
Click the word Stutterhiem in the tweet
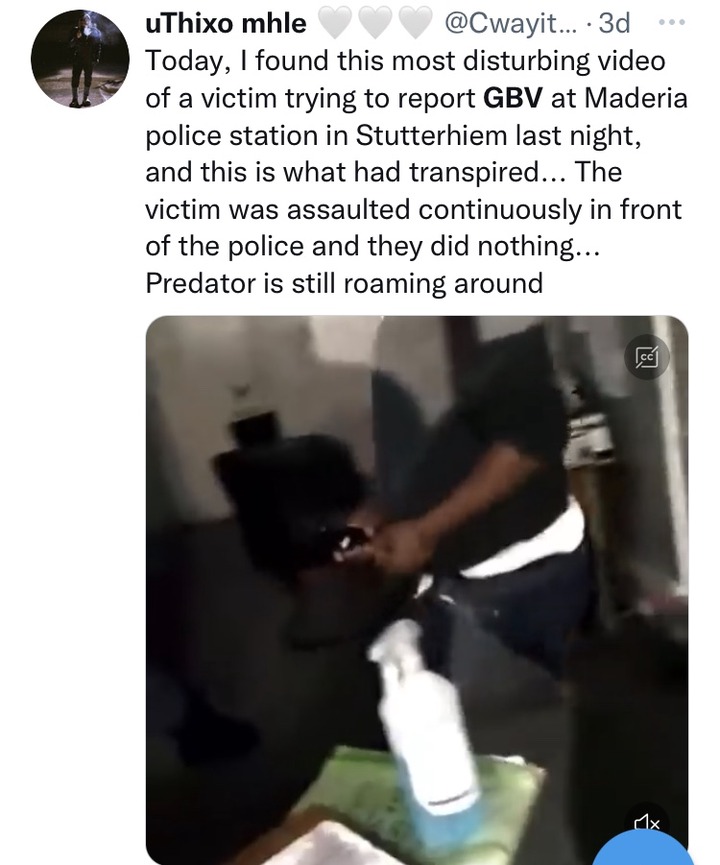pyautogui.click(x=431, y=135)
